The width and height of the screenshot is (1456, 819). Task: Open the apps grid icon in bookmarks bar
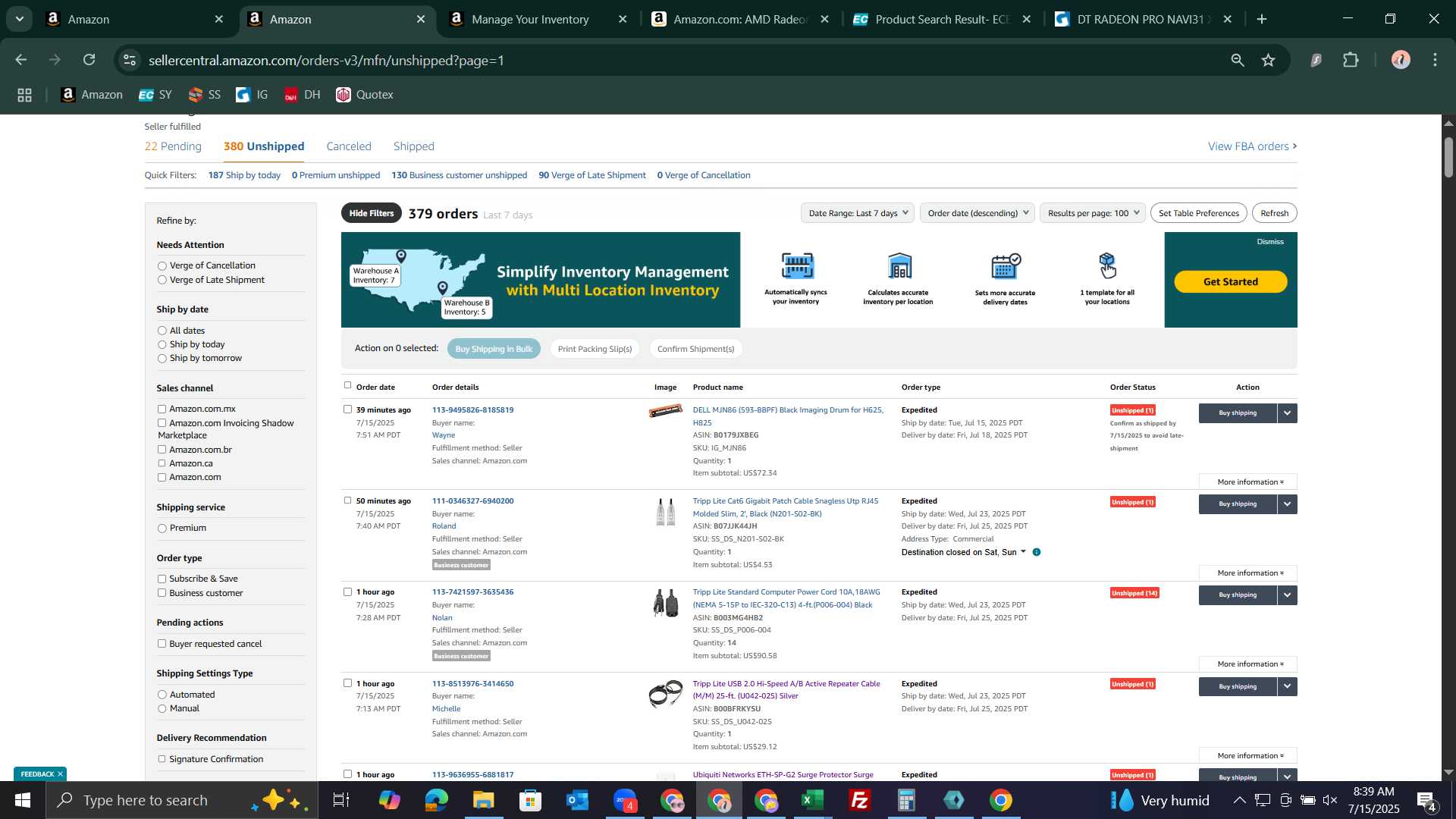tap(24, 95)
